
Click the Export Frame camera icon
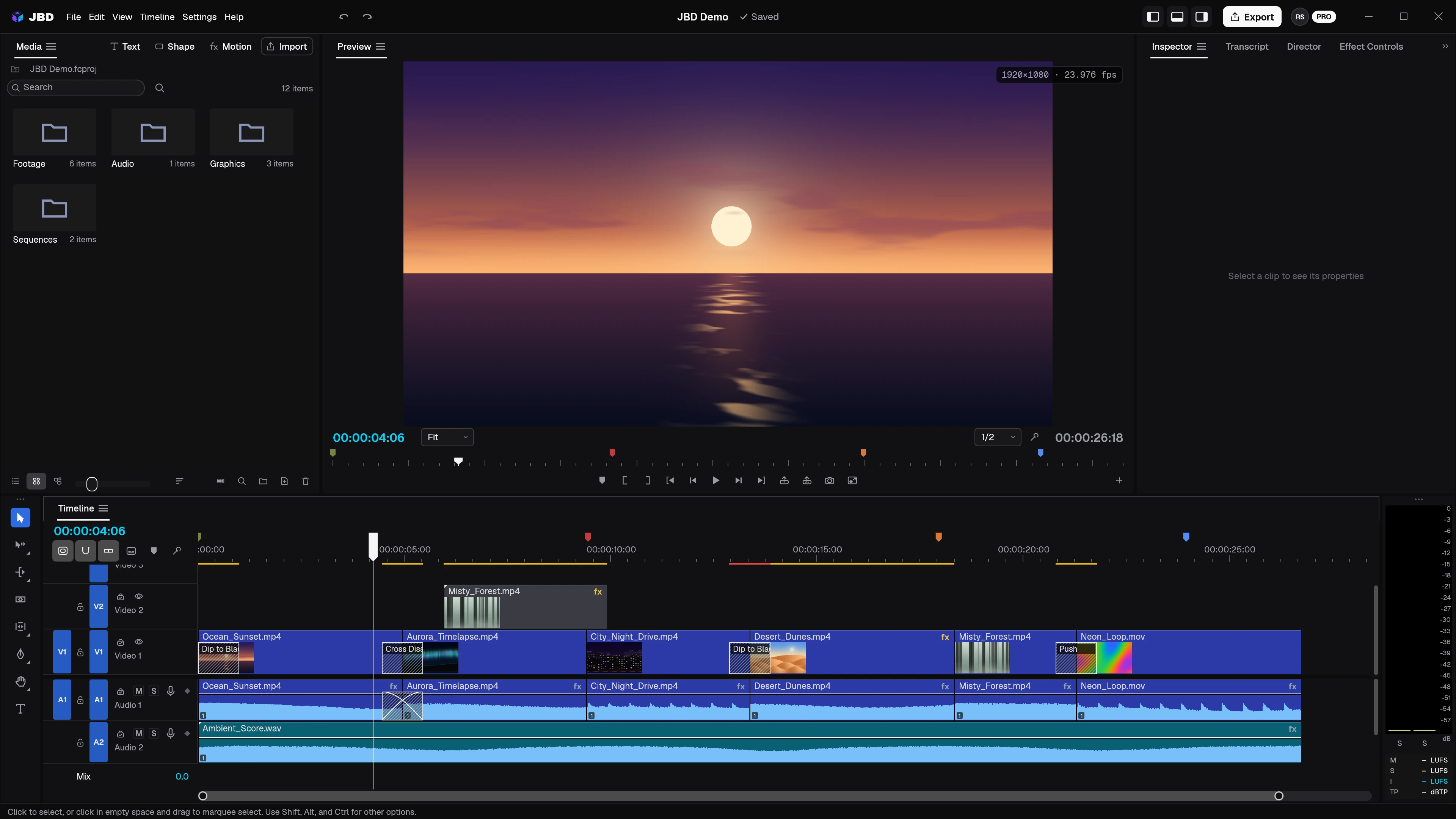[x=829, y=480]
